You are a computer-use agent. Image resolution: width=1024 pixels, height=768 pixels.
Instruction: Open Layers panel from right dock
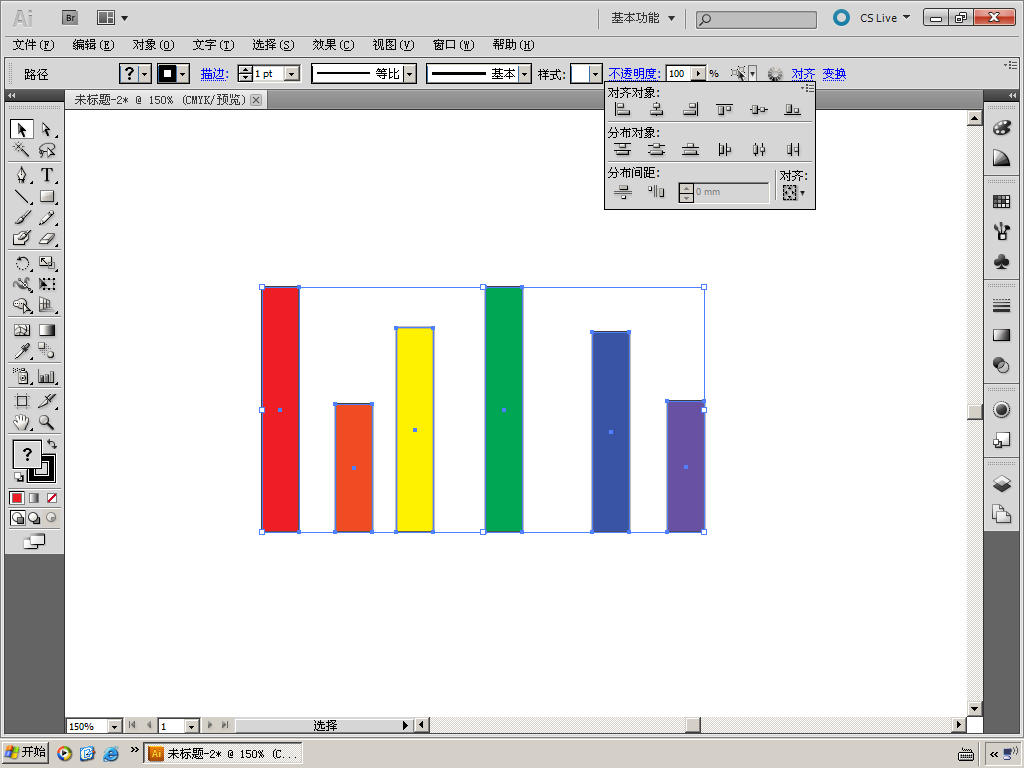pyautogui.click(x=1001, y=484)
